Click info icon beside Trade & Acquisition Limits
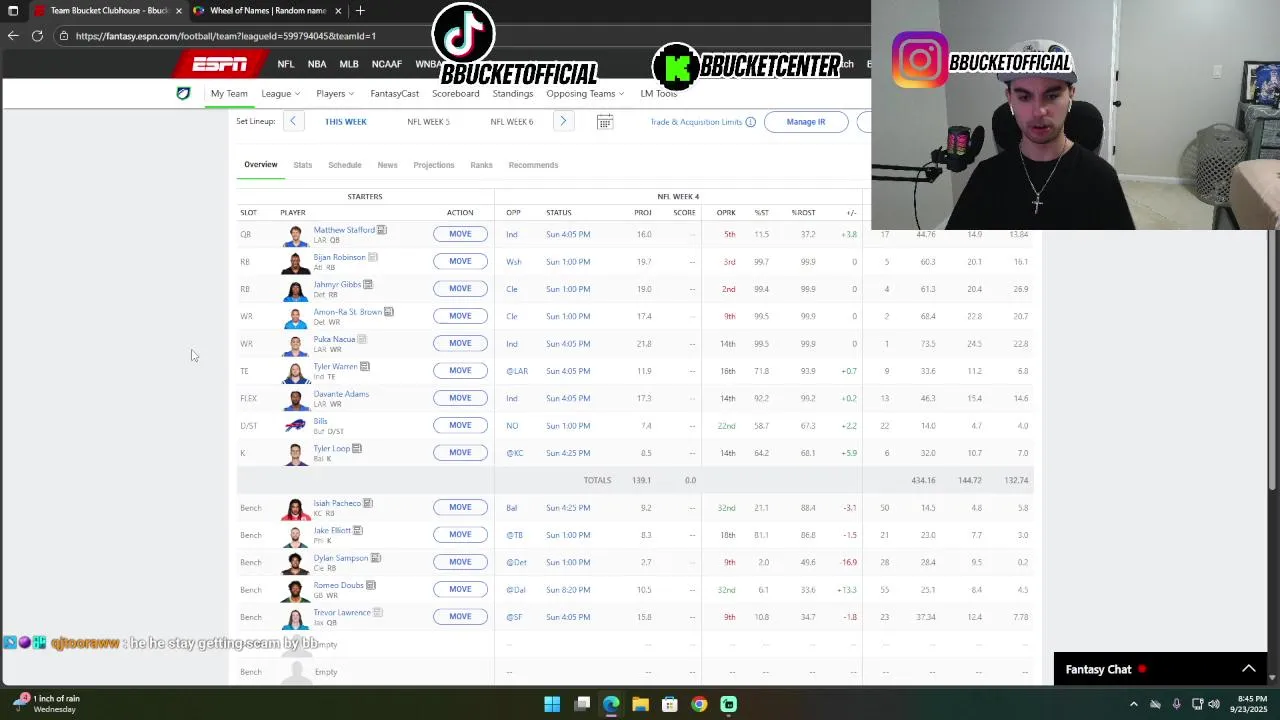Viewport: 1280px width, 720px height. 750,122
